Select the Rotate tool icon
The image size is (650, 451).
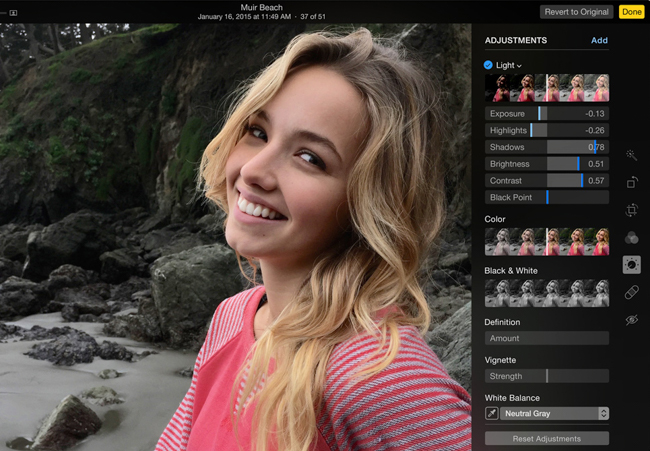(632, 182)
